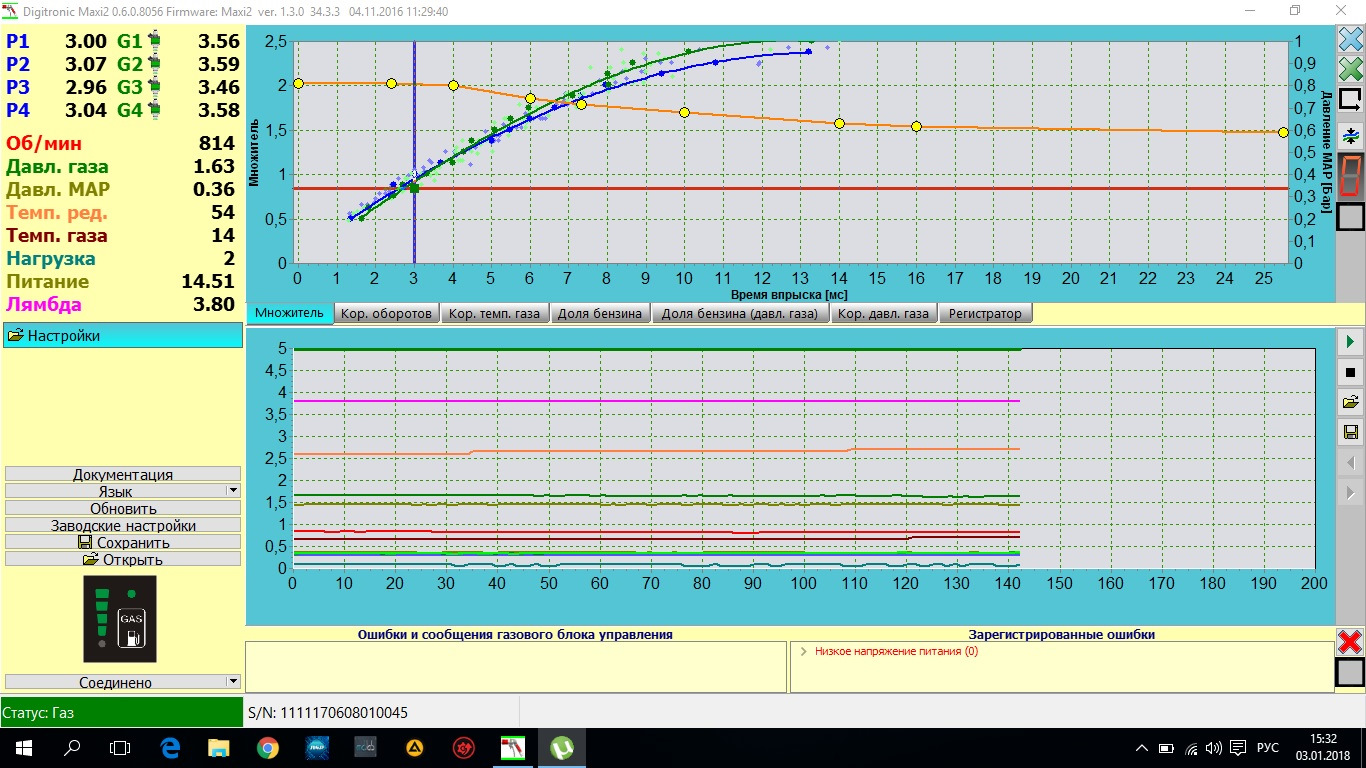Image resolution: width=1366 pixels, height=768 pixels.
Task: Click the black square-arrow icon in the right toolbar
Action: click(x=1350, y=100)
